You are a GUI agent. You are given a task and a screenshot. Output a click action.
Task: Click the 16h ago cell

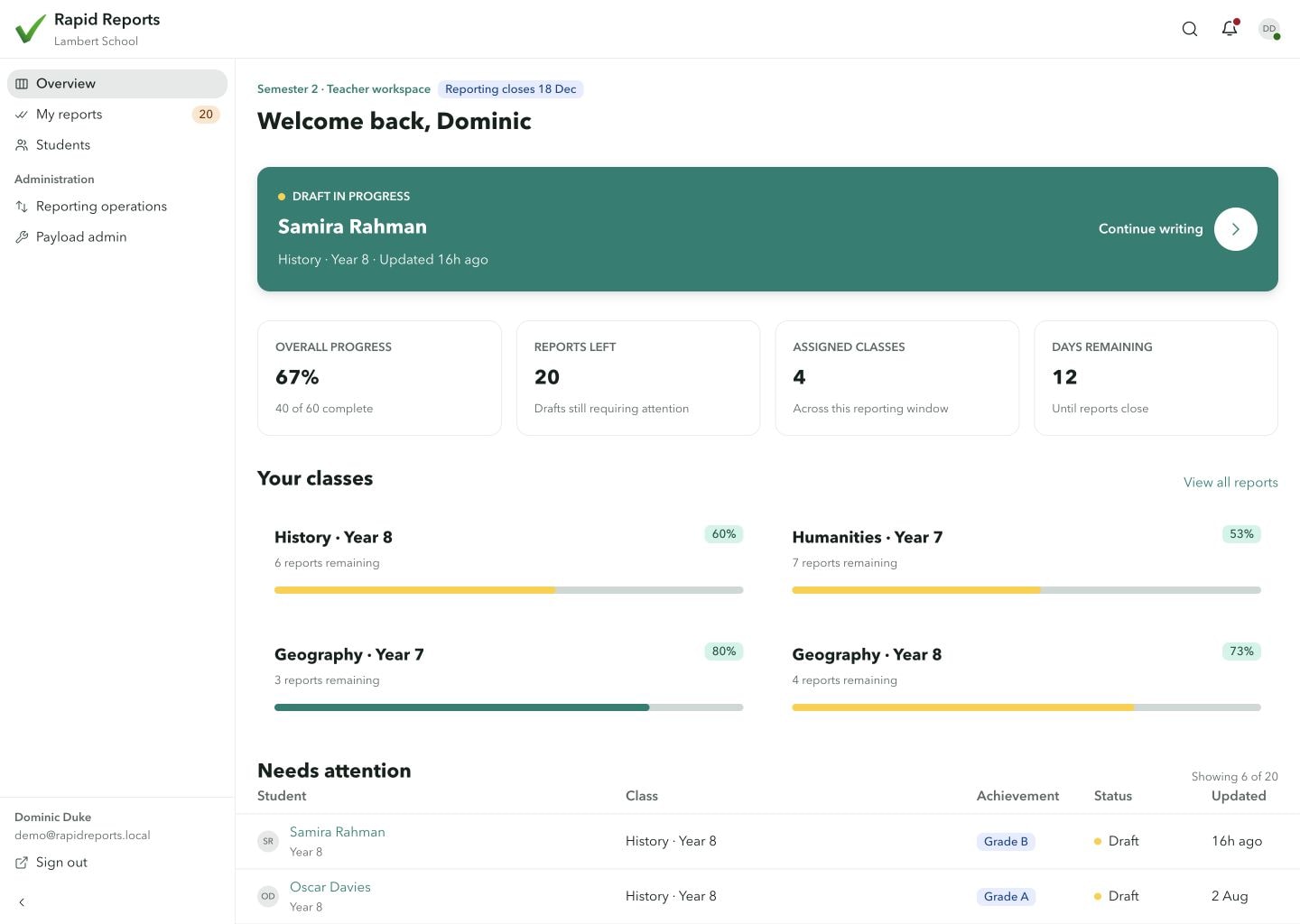[1237, 841]
